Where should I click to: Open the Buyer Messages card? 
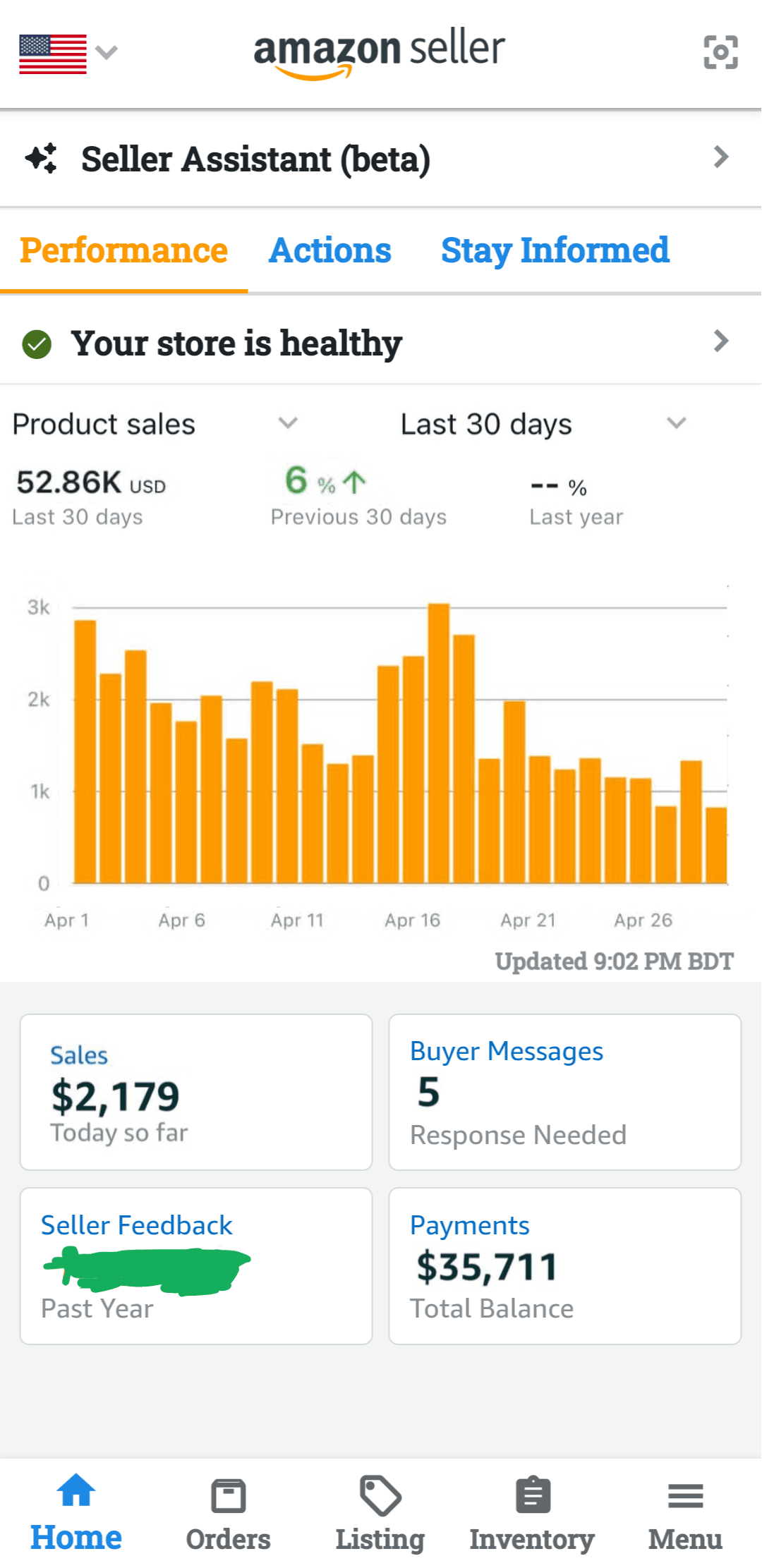(564, 1092)
